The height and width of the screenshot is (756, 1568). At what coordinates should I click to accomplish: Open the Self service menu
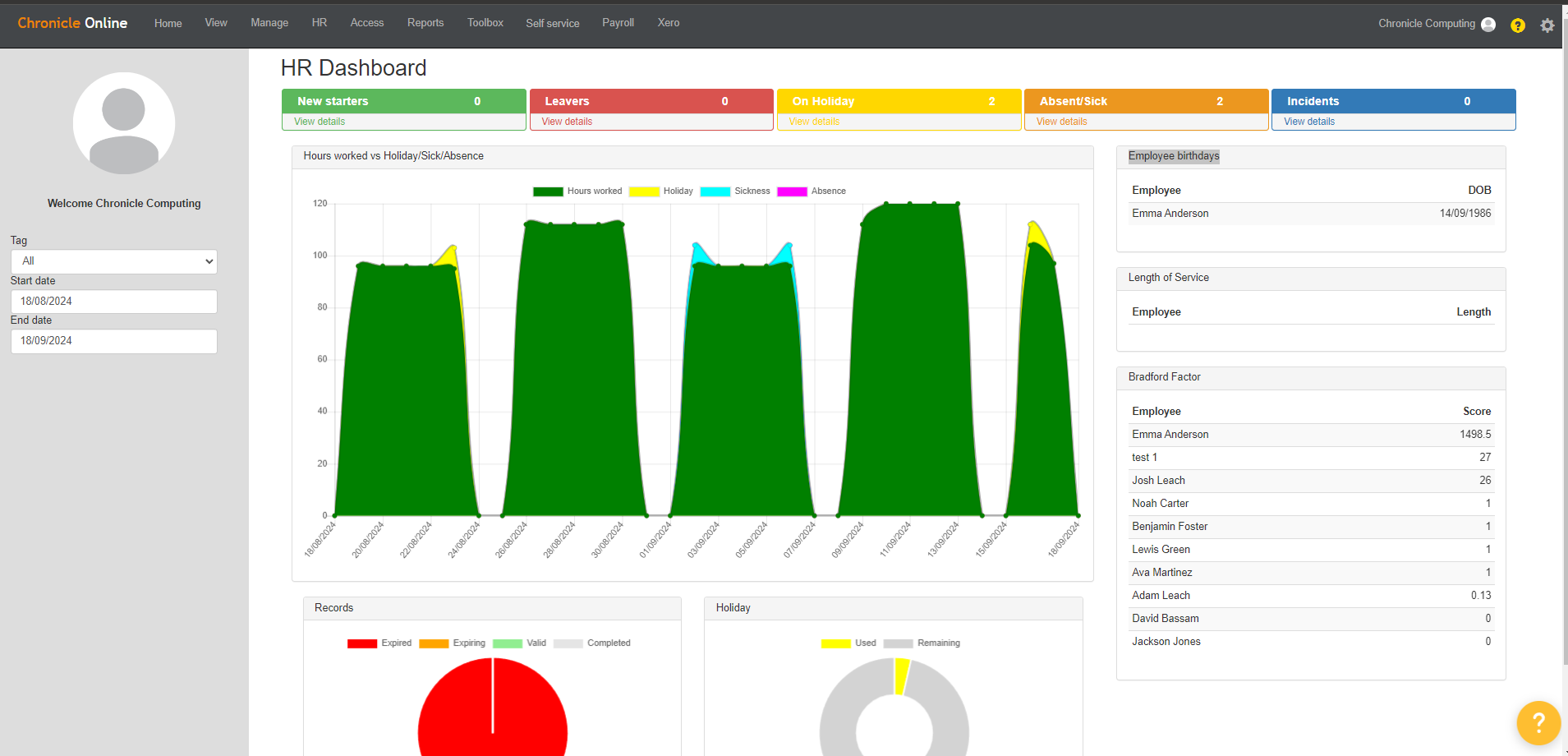553,23
